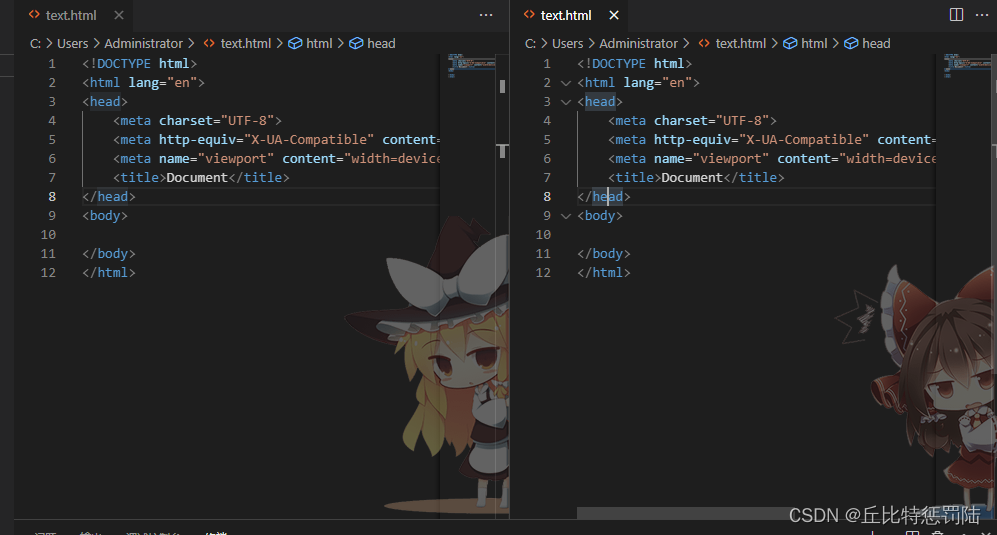This screenshot has width=997, height=535.
Task: Open text.html breadcrumb in right editor
Action: tap(740, 43)
